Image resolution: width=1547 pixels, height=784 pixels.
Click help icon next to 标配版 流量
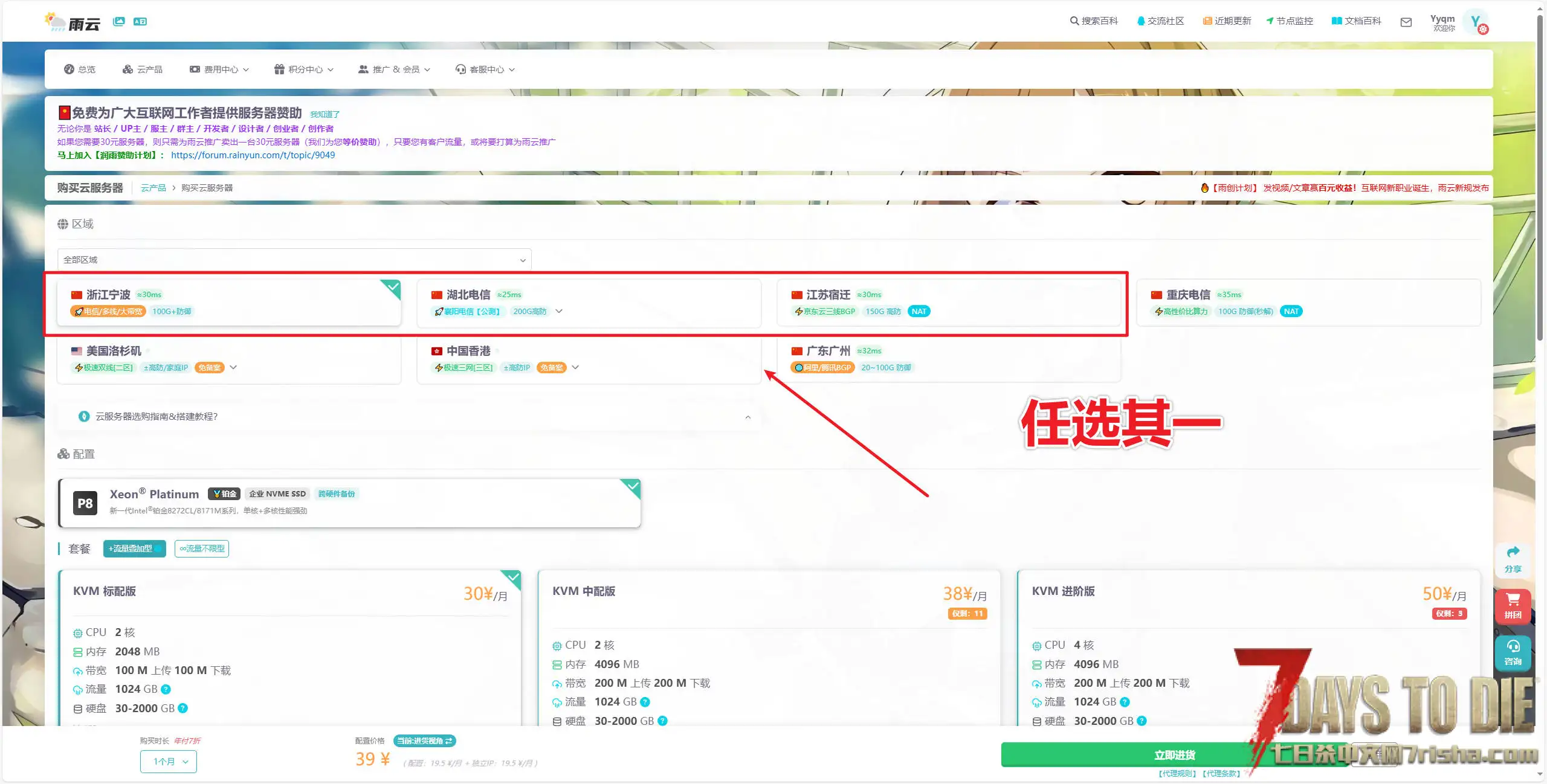pos(166,689)
